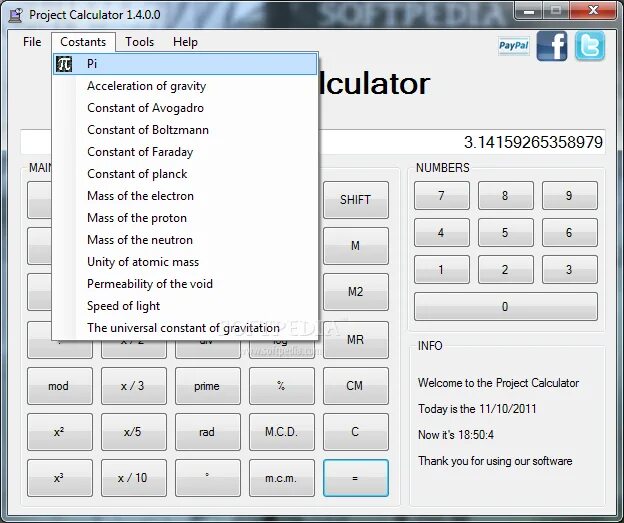This screenshot has height=523, width=624.
Task: Click the x / 3 button
Action: (134, 386)
